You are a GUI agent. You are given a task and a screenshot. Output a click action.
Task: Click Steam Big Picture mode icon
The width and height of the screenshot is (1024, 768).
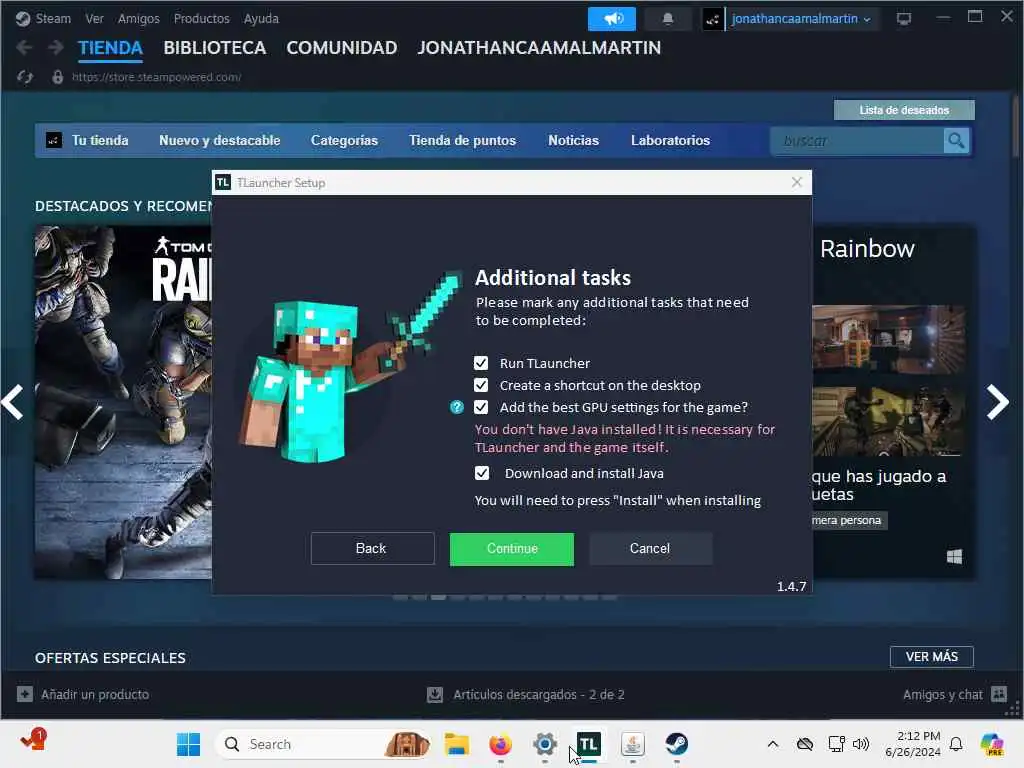(x=904, y=19)
